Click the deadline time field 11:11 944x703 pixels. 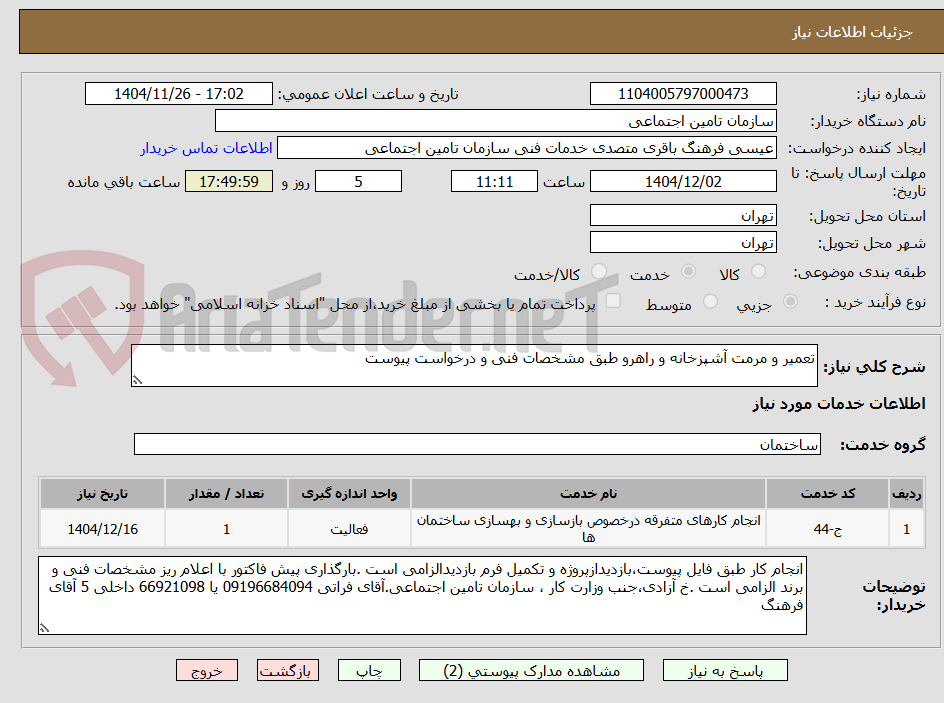(494, 181)
